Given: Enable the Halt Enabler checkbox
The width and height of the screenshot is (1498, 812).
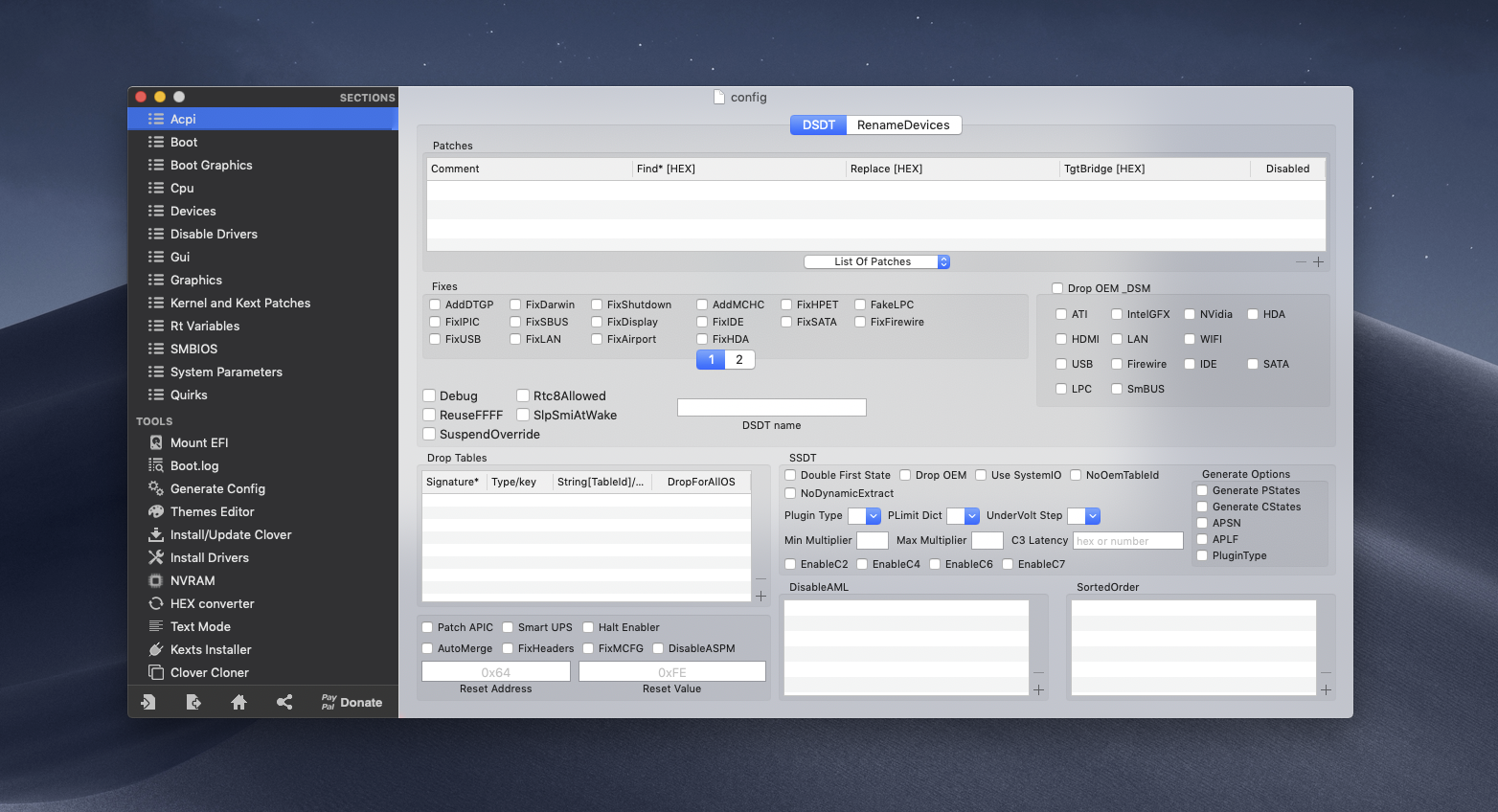Looking at the screenshot, I should pos(588,627).
